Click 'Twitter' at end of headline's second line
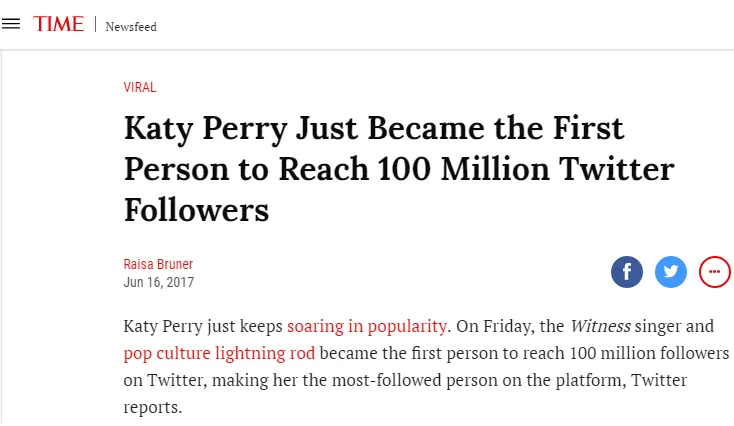 coord(617,169)
